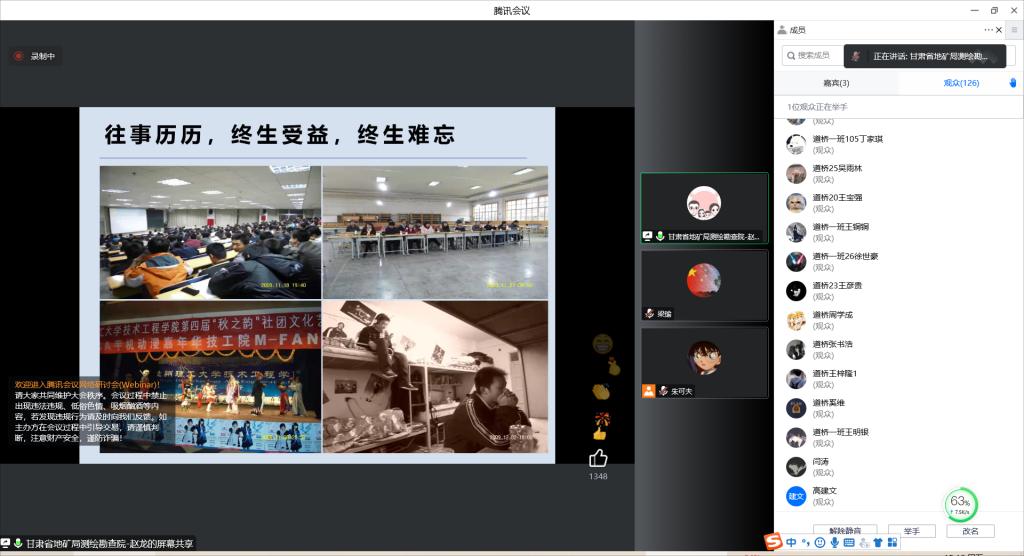
Task: Click the recording indicator (录制中) icon
Action: (x=18, y=56)
